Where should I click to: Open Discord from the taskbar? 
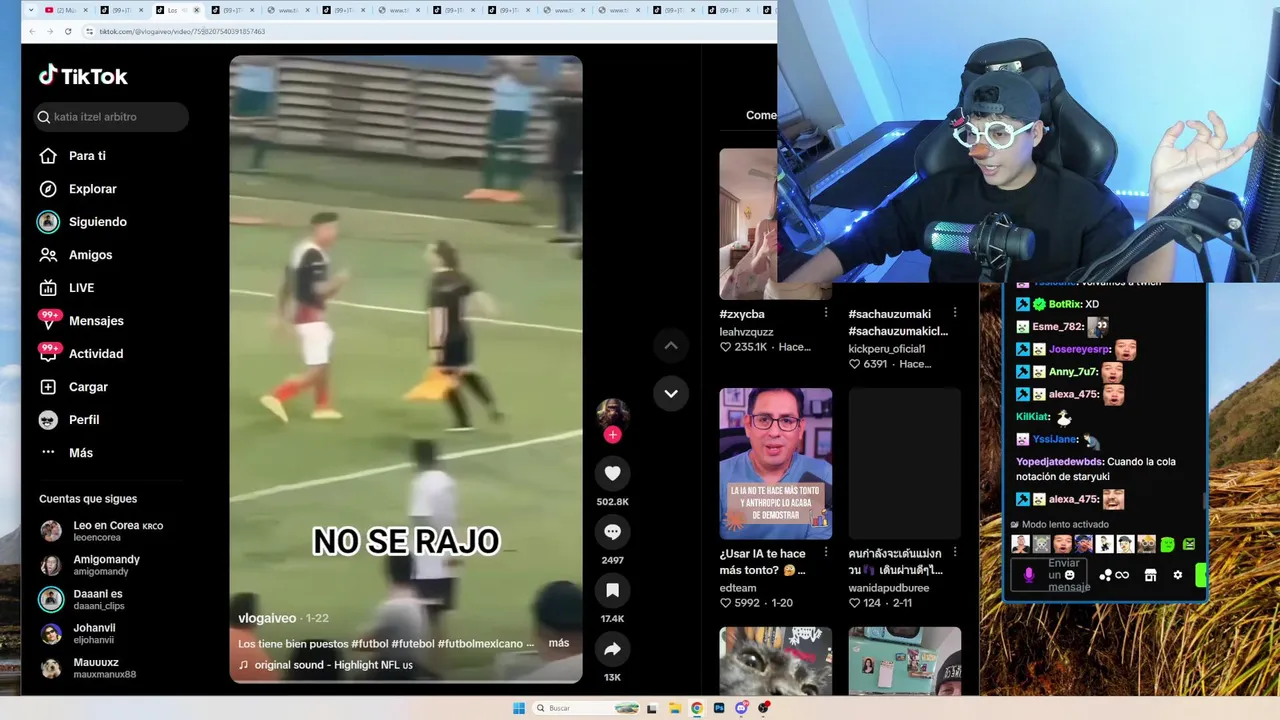[741, 708]
